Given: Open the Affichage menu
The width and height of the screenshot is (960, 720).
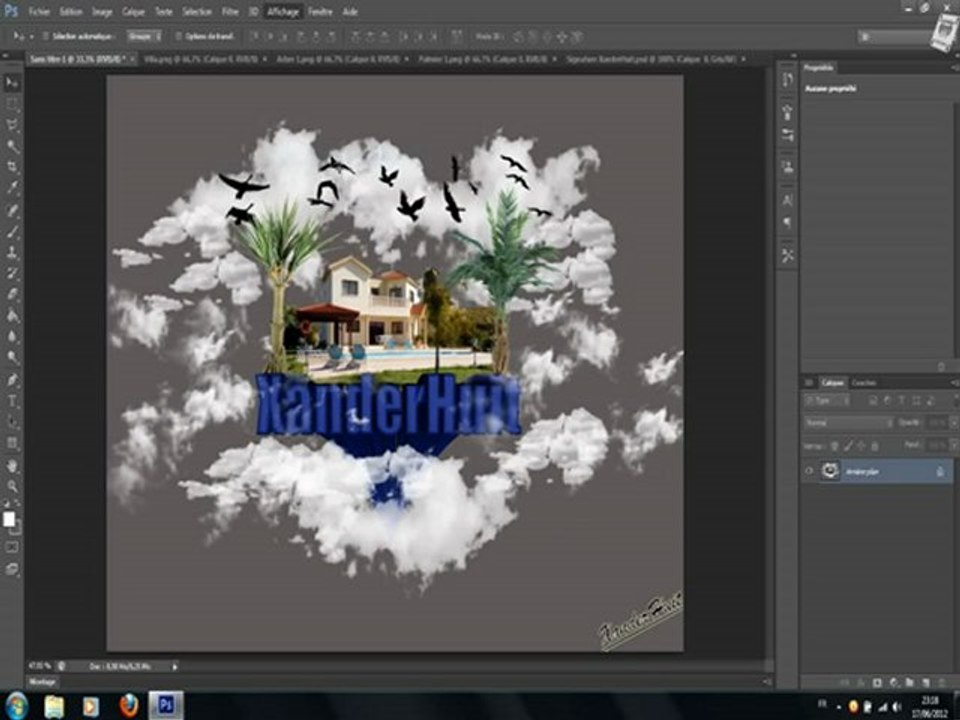Looking at the screenshot, I should (x=283, y=12).
